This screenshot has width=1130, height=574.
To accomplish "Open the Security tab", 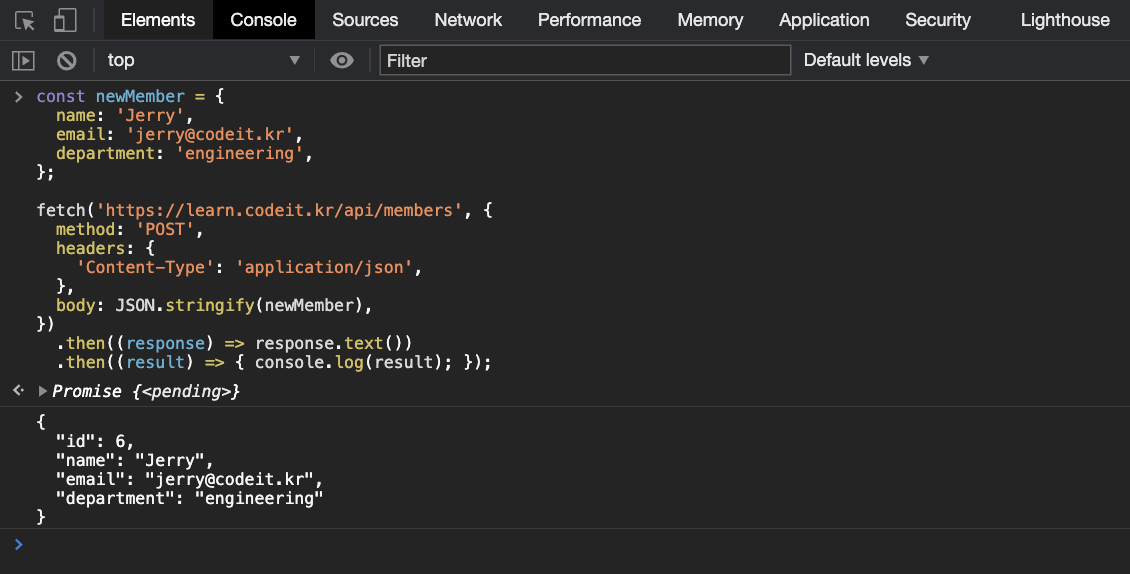I will 937,20.
